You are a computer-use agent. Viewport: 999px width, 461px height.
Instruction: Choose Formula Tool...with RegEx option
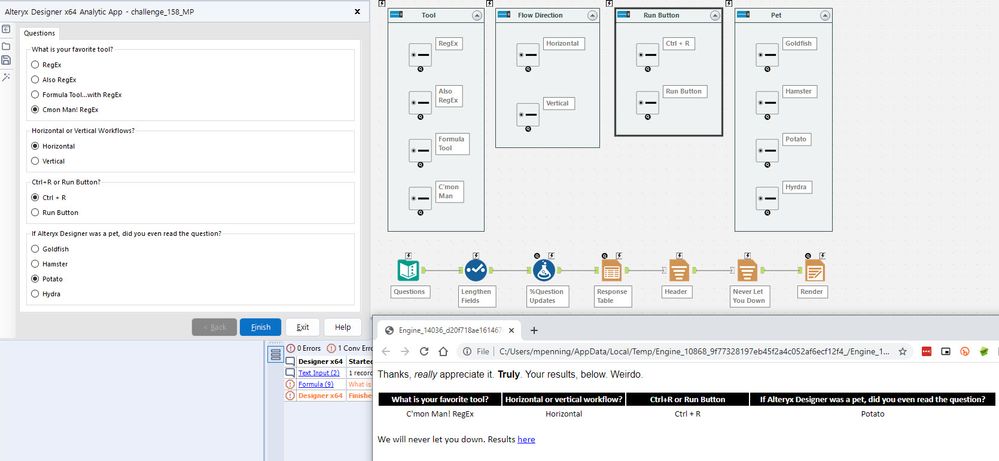point(35,95)
